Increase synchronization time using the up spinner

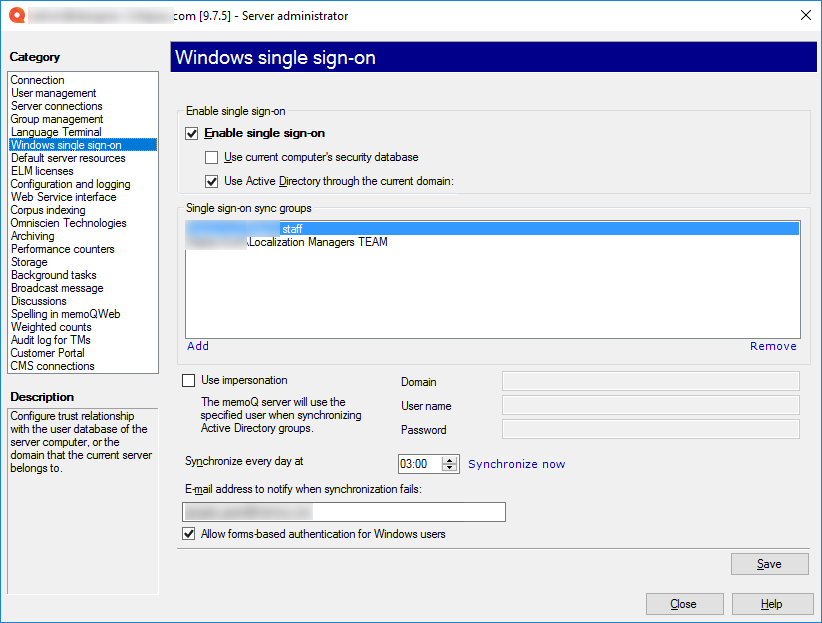pyautogui.click(x=451, y=459)
